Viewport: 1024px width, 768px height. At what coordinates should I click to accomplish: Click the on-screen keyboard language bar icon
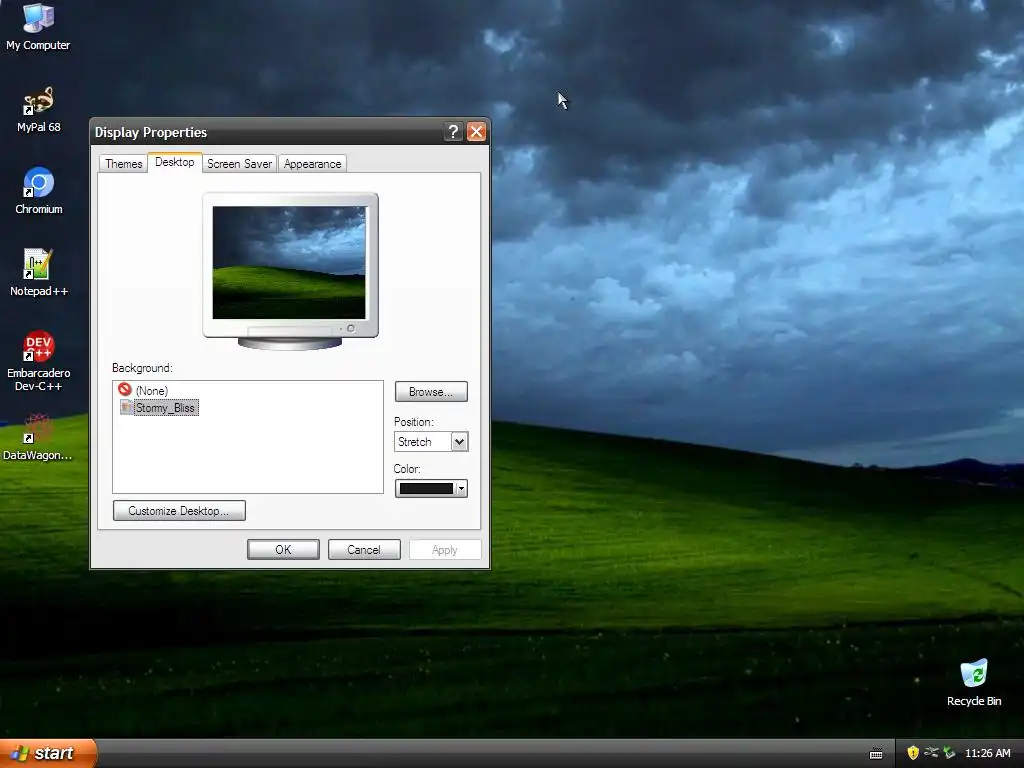(876, 754)
